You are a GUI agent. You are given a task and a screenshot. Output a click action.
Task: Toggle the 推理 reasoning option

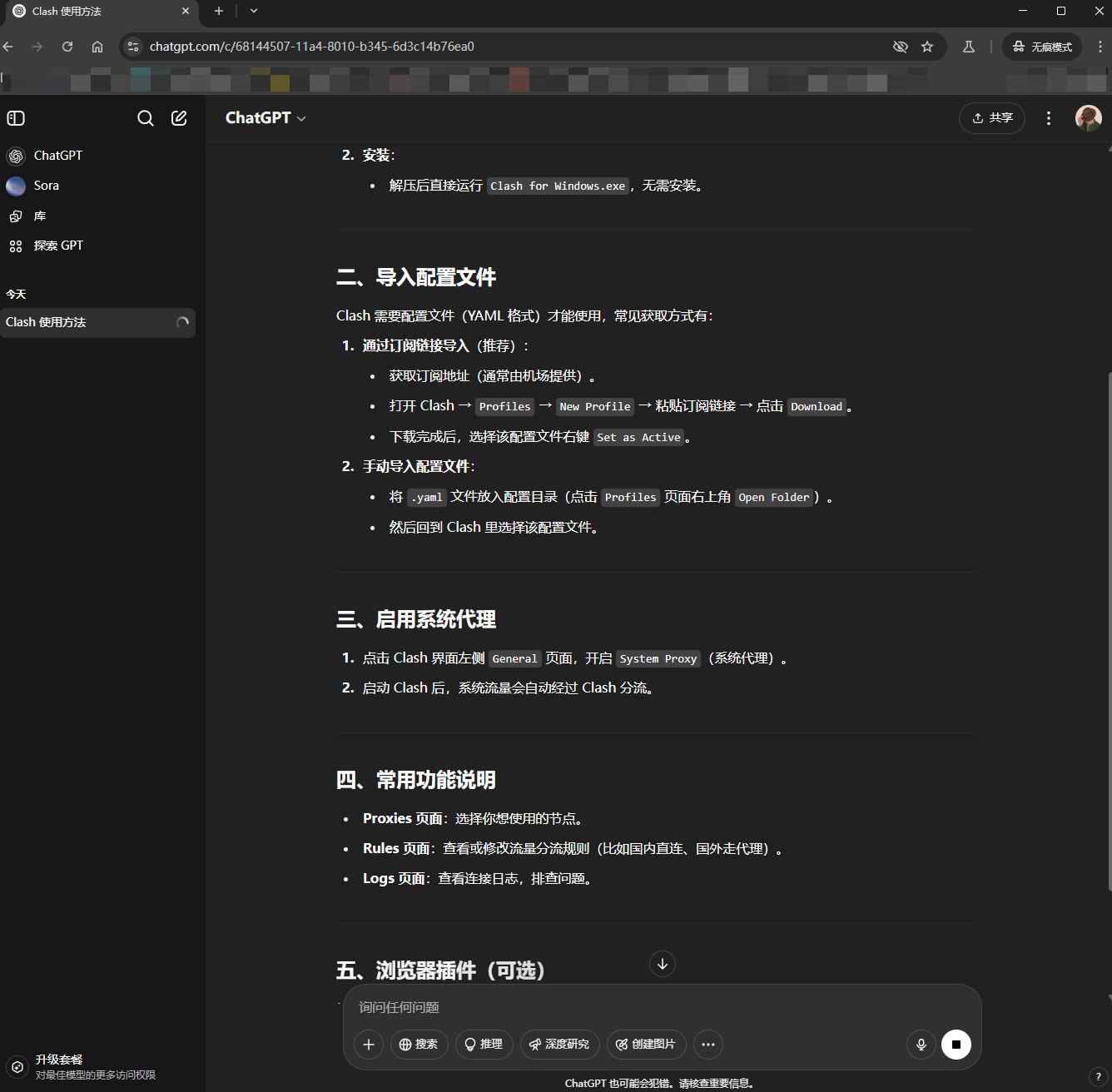tap(484, 1045)
